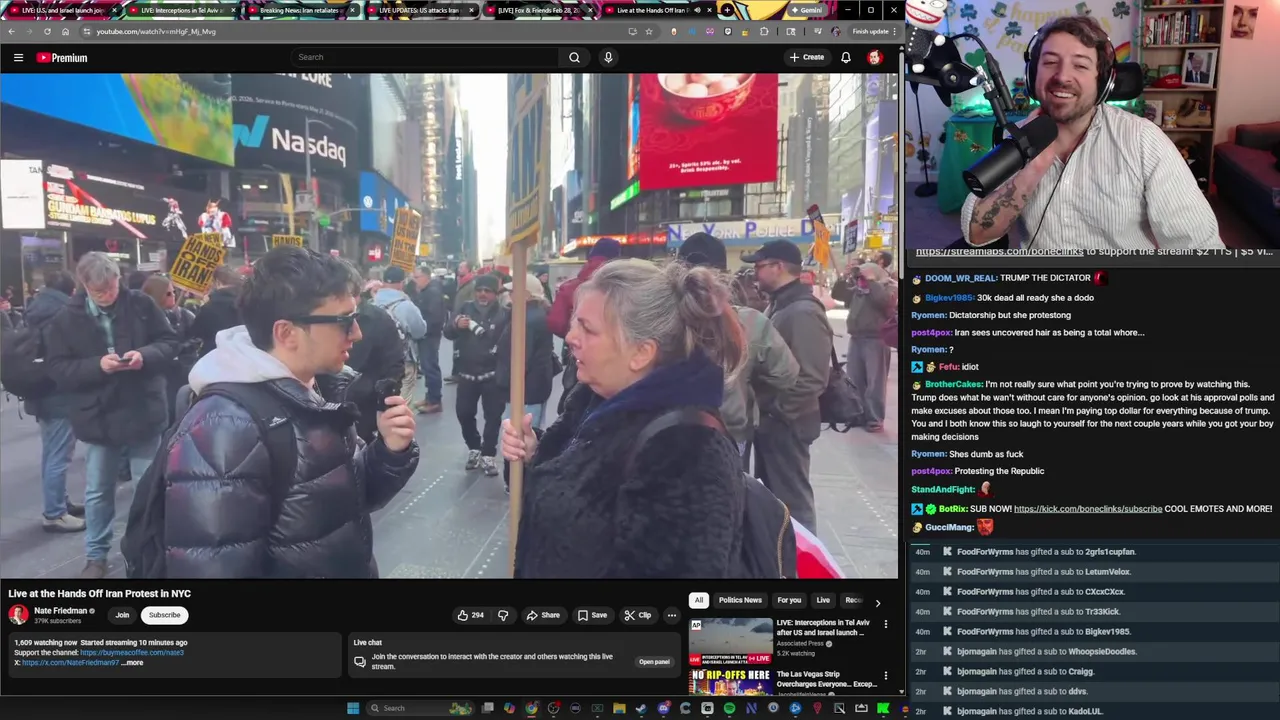This screenshot has width=1280, height=720.
Task: Open streamlabs.com/boneclinks link in chat
Action: point(999,252)
